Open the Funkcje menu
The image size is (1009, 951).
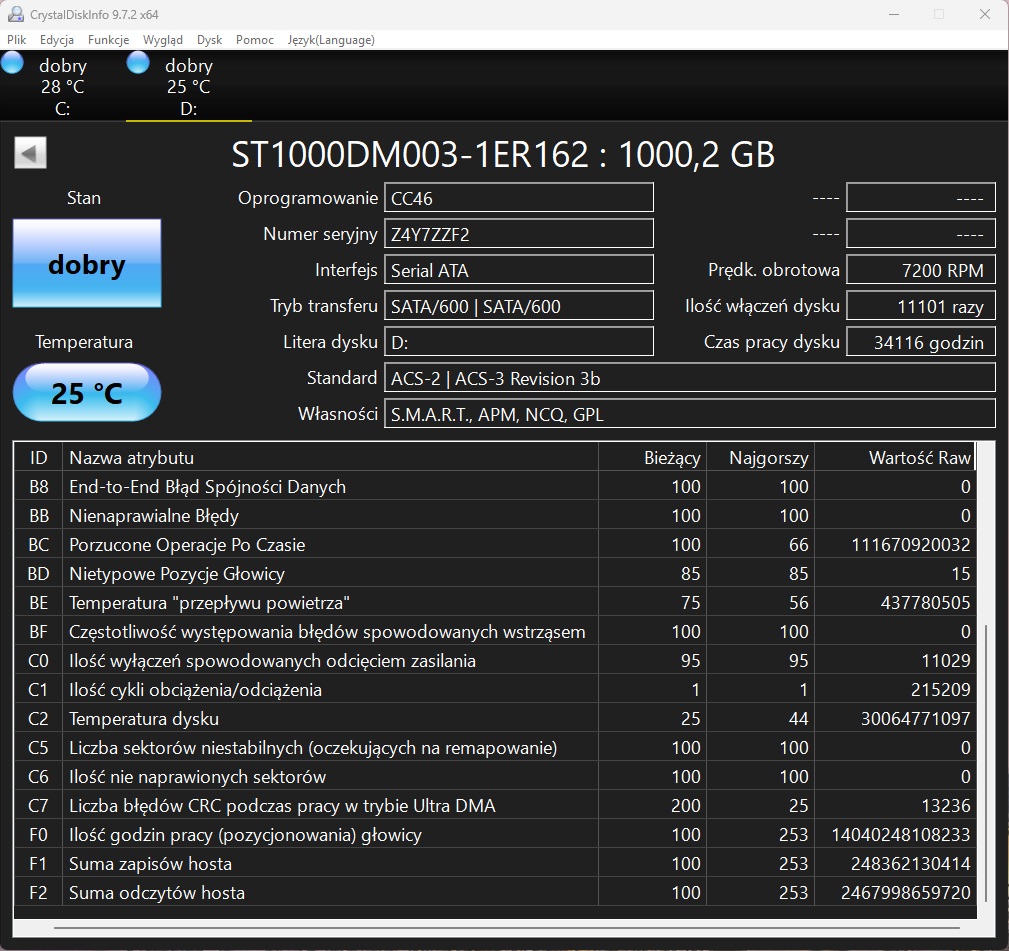tap(108, 40)
